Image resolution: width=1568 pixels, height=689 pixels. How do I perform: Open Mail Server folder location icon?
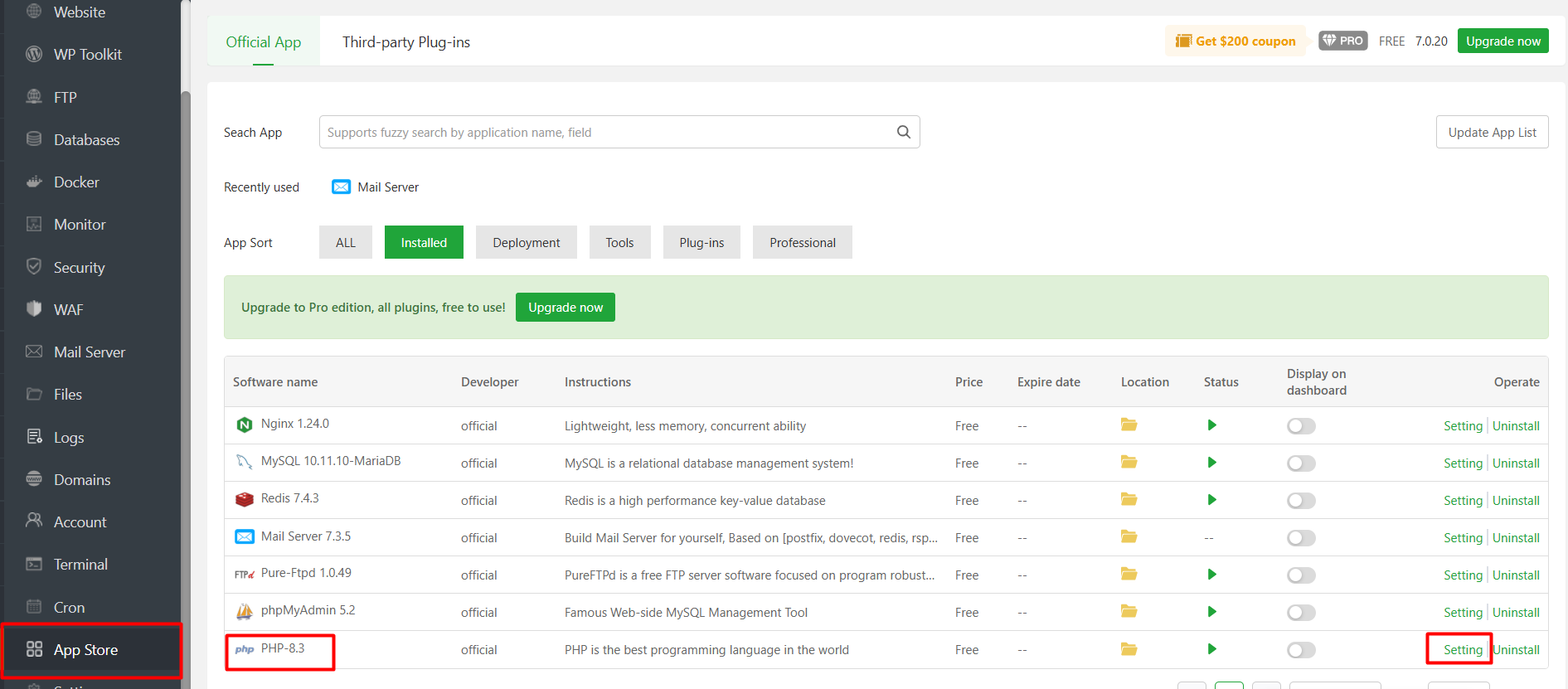click(1129, 536)
